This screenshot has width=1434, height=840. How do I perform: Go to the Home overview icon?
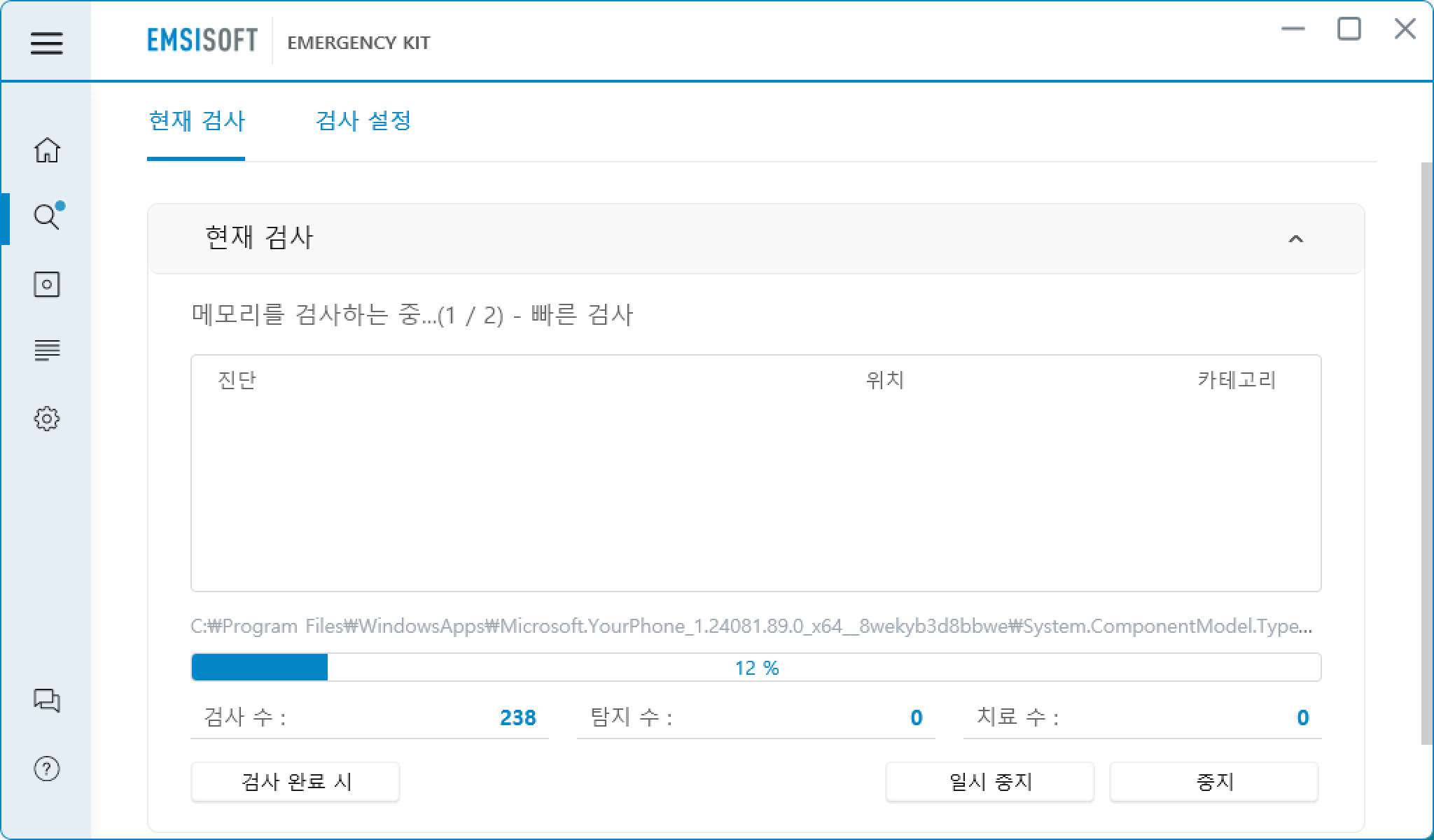tap(47, 150)
